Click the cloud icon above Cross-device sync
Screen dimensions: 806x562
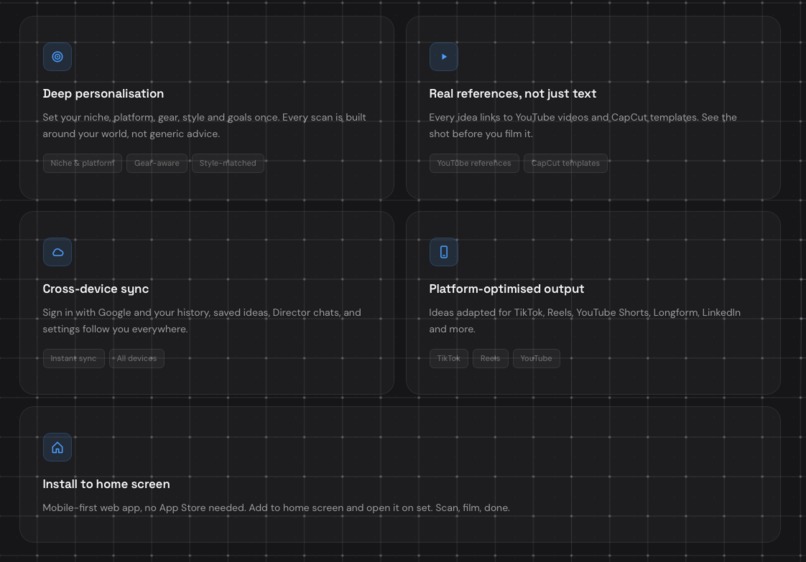pos(57,252)
